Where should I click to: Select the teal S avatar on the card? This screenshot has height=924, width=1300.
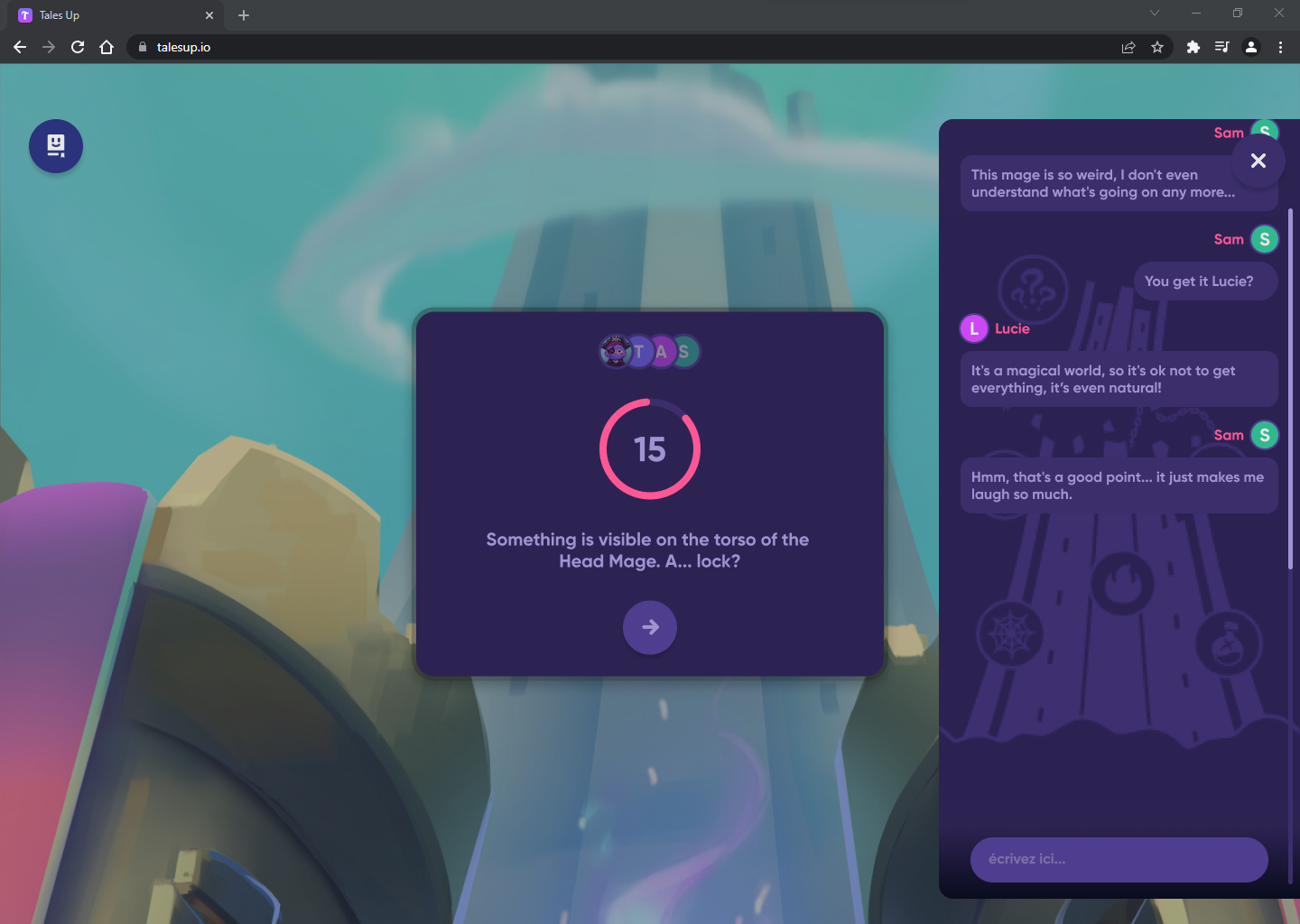686,352
